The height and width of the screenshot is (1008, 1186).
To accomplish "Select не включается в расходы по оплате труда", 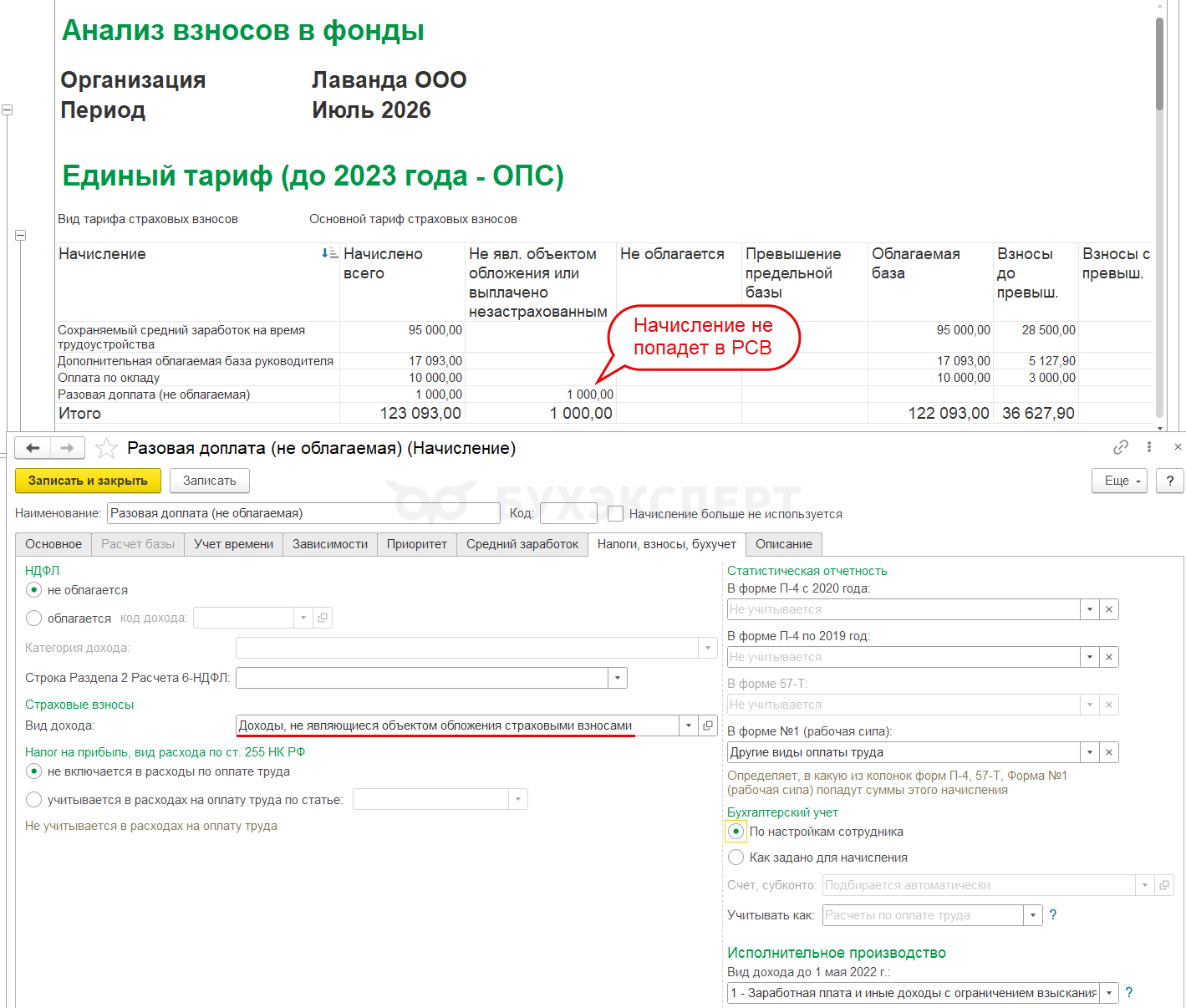I will [x=34, y=771].
